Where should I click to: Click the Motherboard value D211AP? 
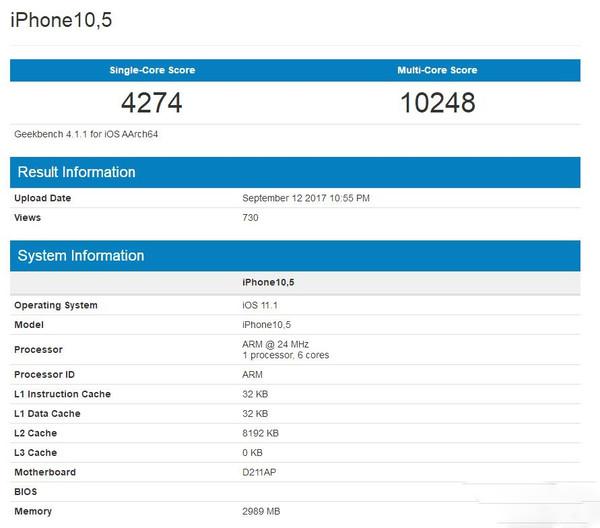point(259,472)
